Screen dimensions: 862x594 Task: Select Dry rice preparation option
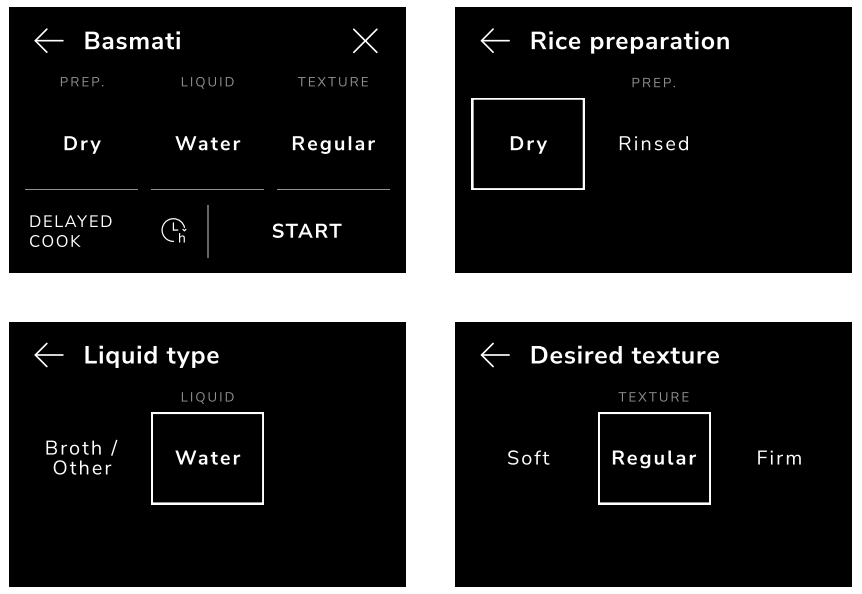528,144
